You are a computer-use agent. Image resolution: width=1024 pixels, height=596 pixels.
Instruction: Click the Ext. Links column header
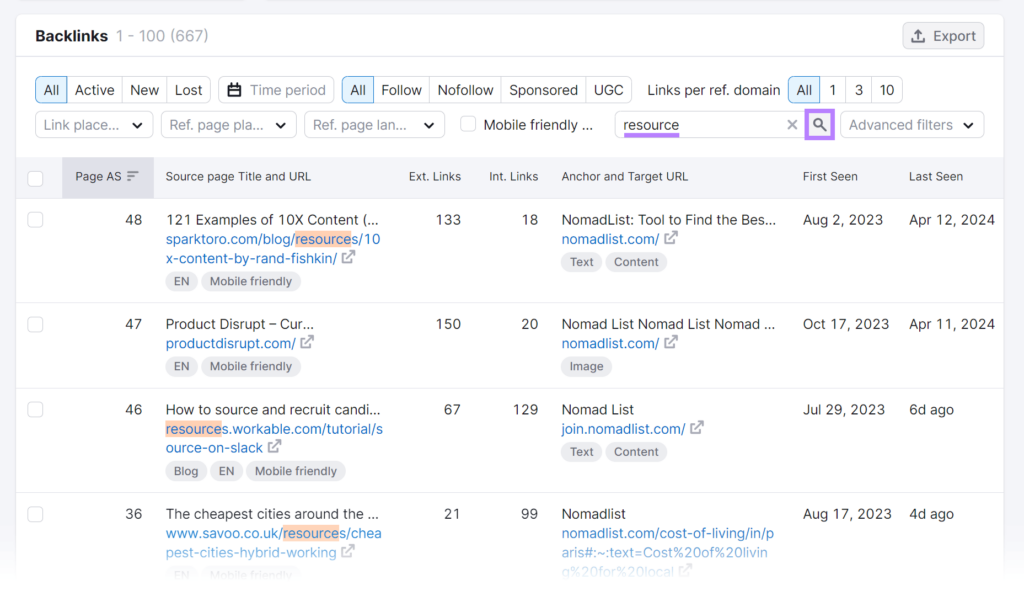[x=434, y=176]
